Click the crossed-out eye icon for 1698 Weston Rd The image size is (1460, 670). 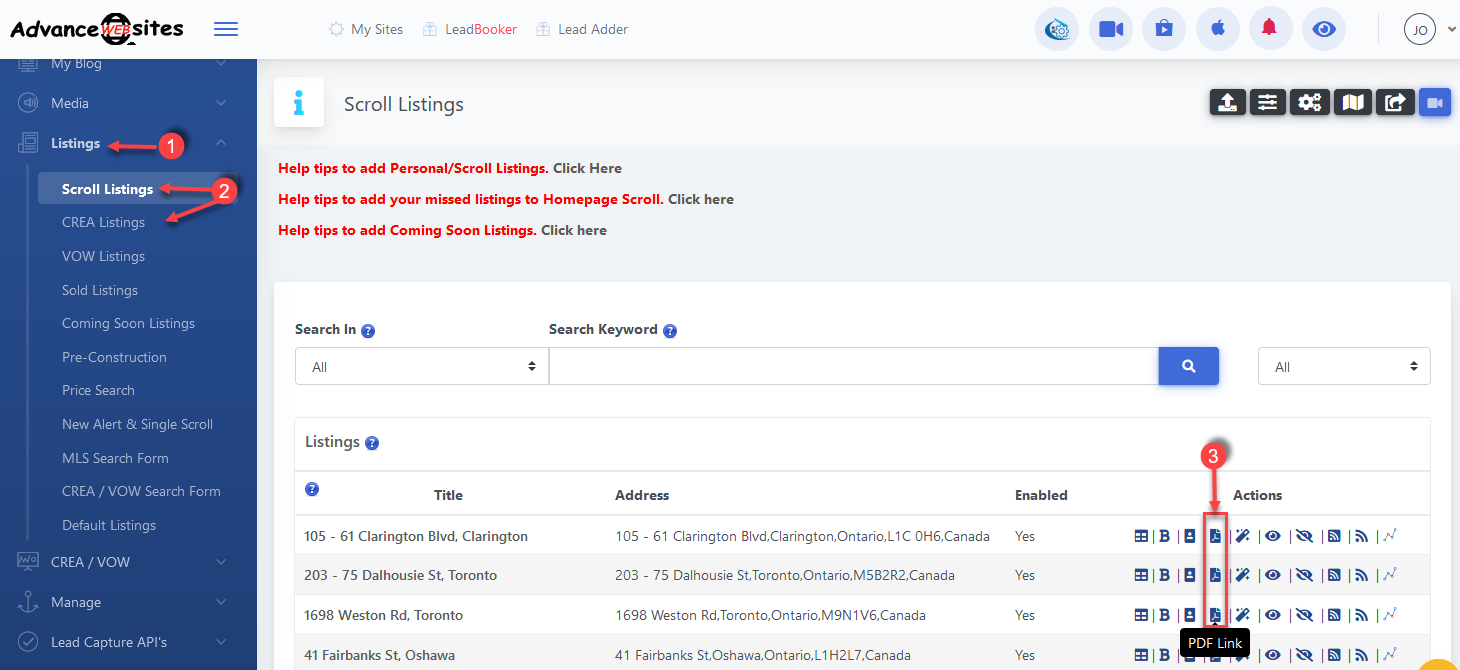pos(1304,615)
